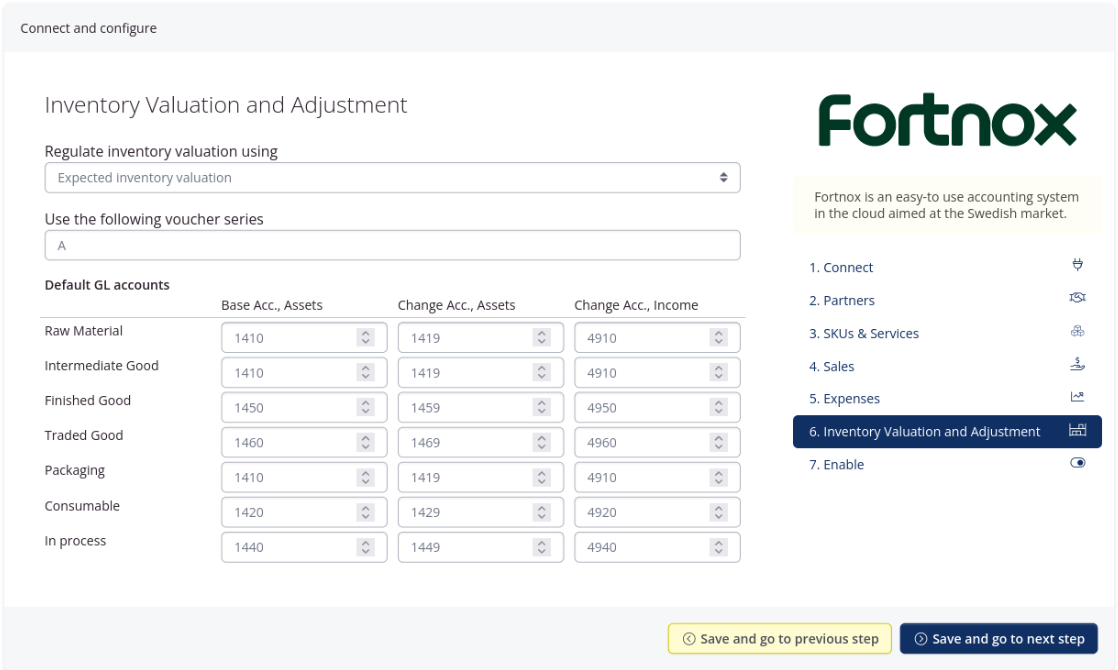Click the warehouse shelf icon on Inventory step

tap(1077, 431)
